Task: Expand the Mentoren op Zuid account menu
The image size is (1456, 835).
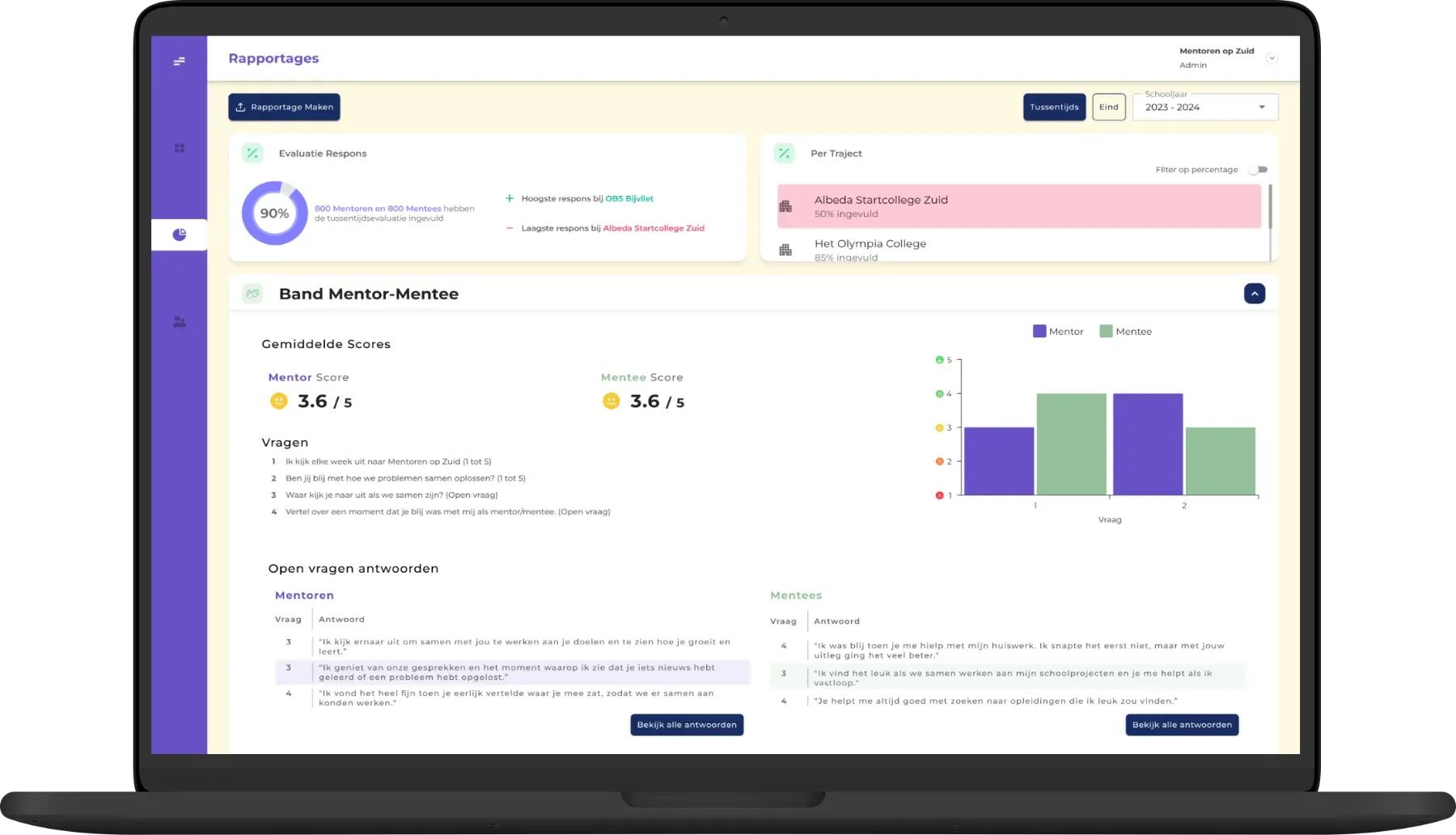Action: coord(1272,58)
